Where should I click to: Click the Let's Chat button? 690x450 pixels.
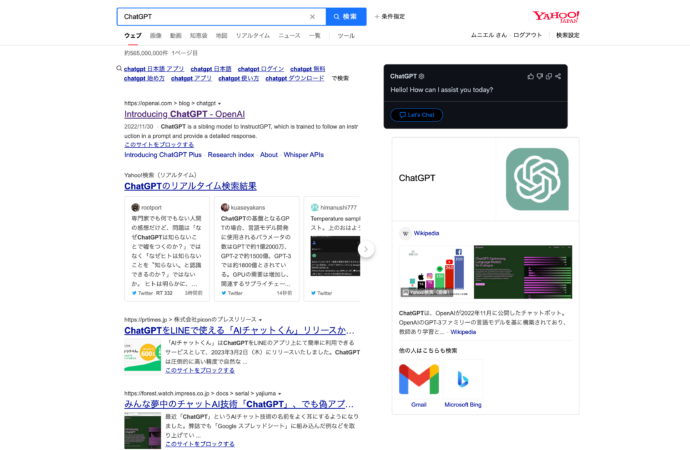(x=416, y=115)
